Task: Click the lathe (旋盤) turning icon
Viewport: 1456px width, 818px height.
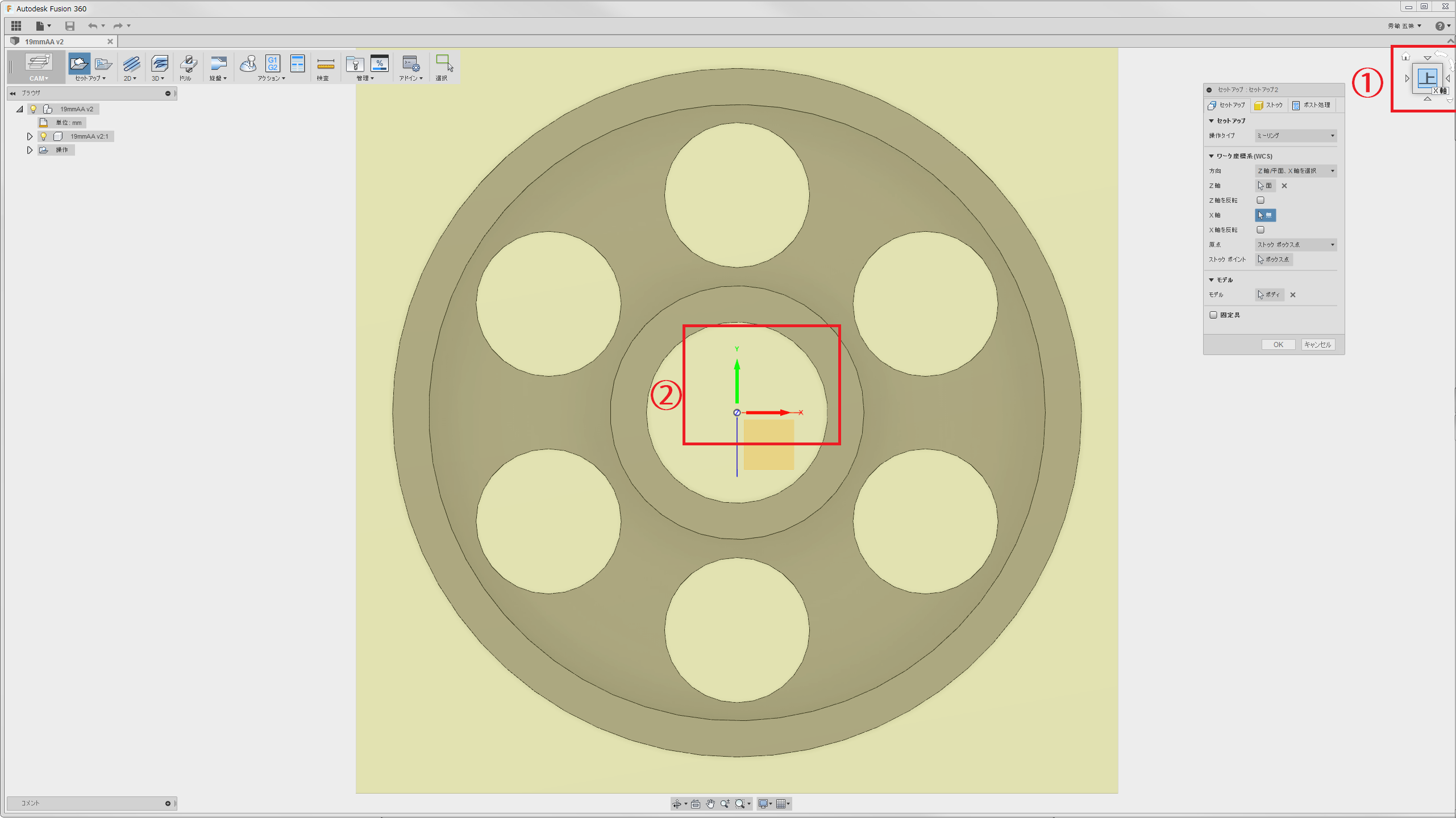Action: (218, 64)
